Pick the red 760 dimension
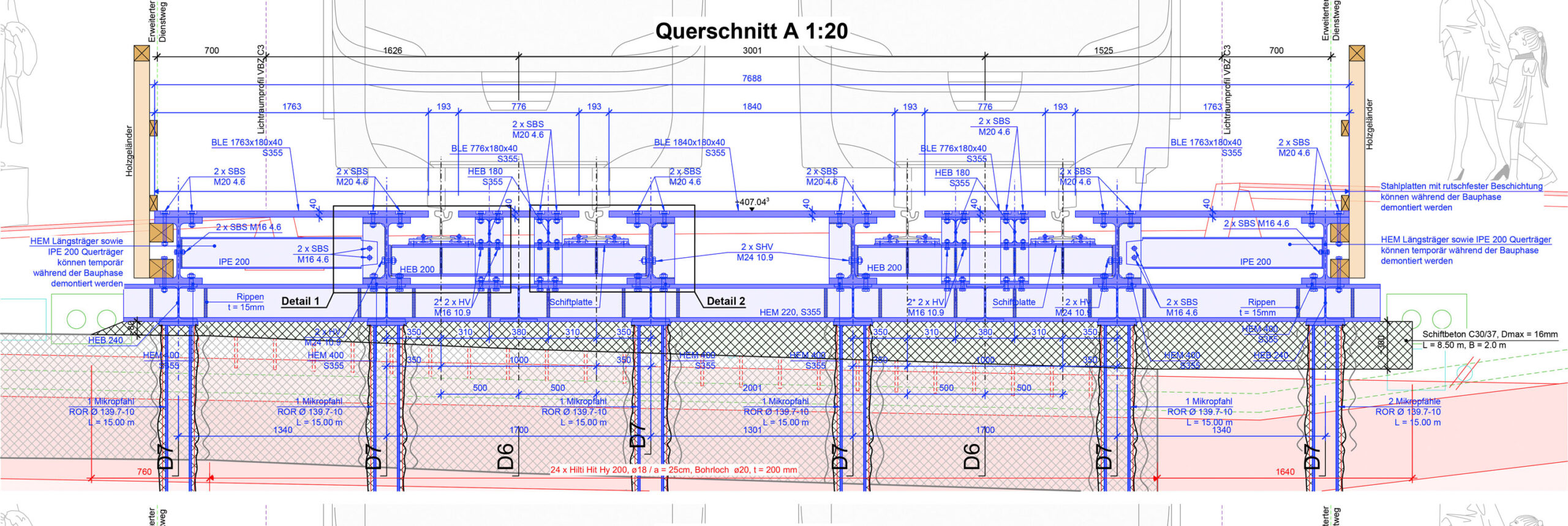 (144, 472)
